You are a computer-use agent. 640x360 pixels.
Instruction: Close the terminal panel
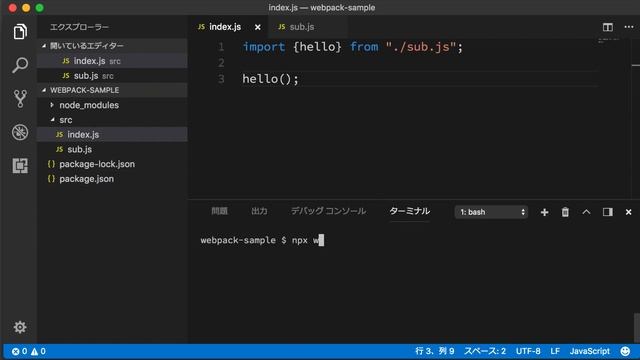[628, 212]
